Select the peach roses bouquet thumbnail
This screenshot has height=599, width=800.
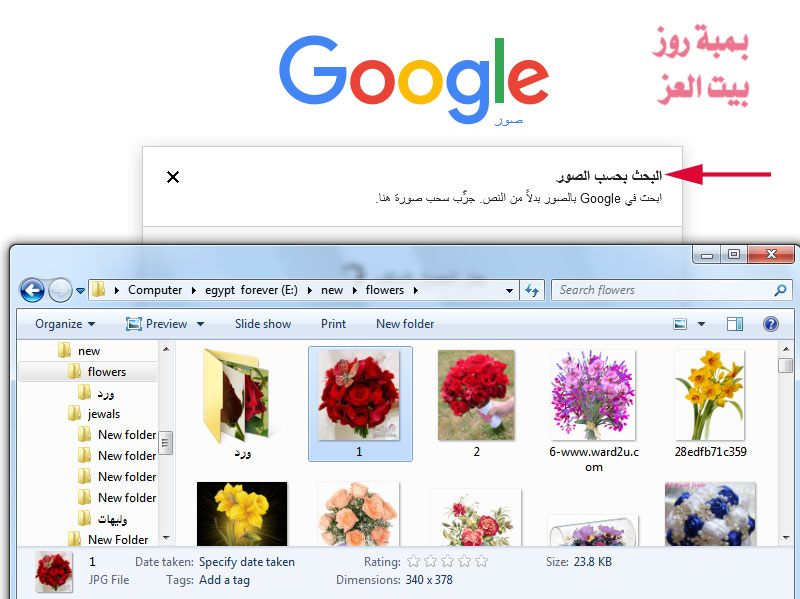coord(359,514)
